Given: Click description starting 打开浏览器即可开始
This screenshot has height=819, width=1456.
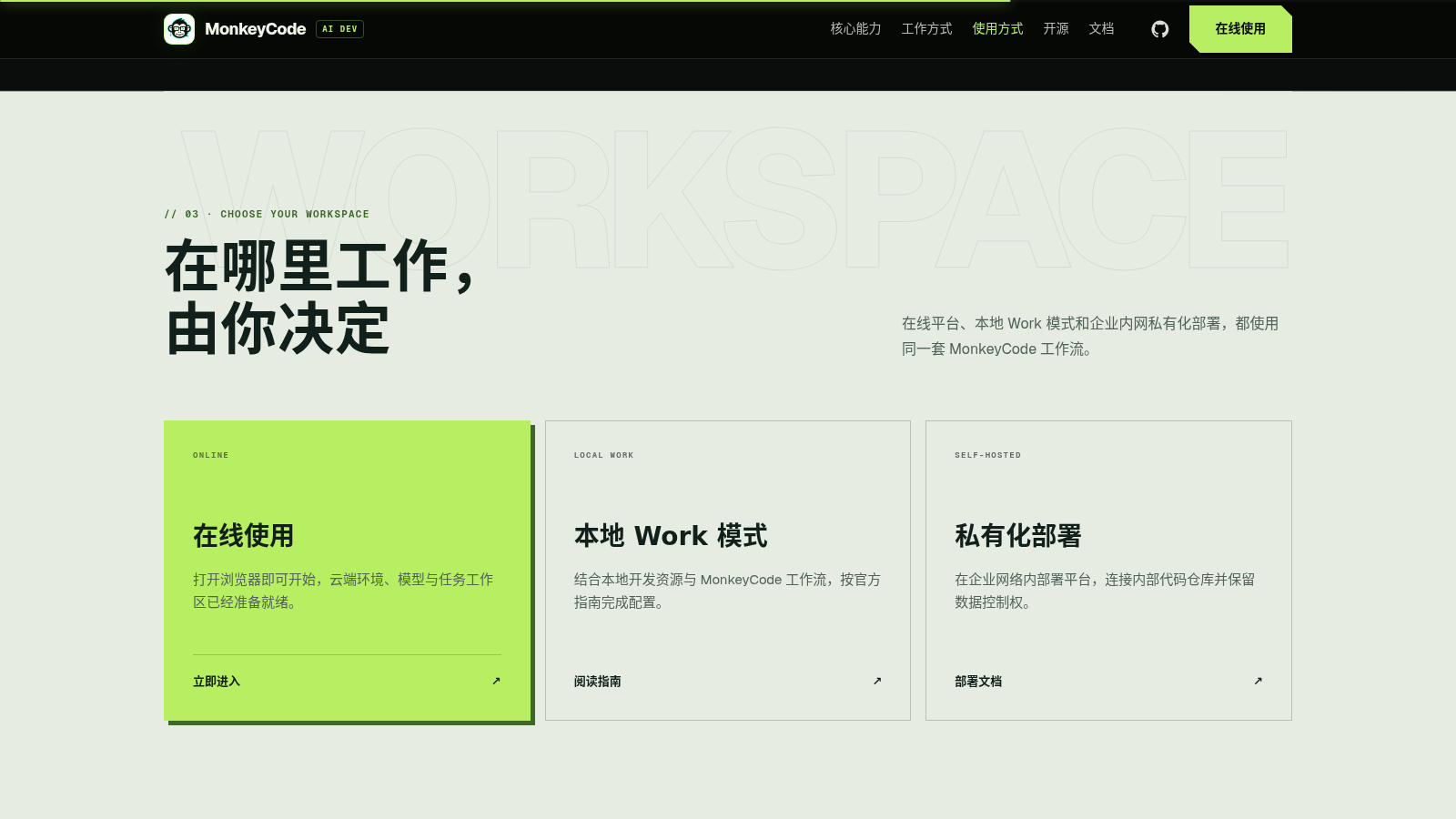Looking at the screenshot, I should [343, 591].
